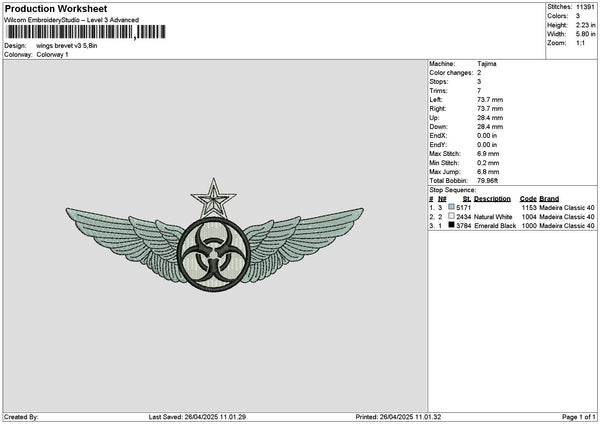Click the "N#" column header

(x=442, y=199)
